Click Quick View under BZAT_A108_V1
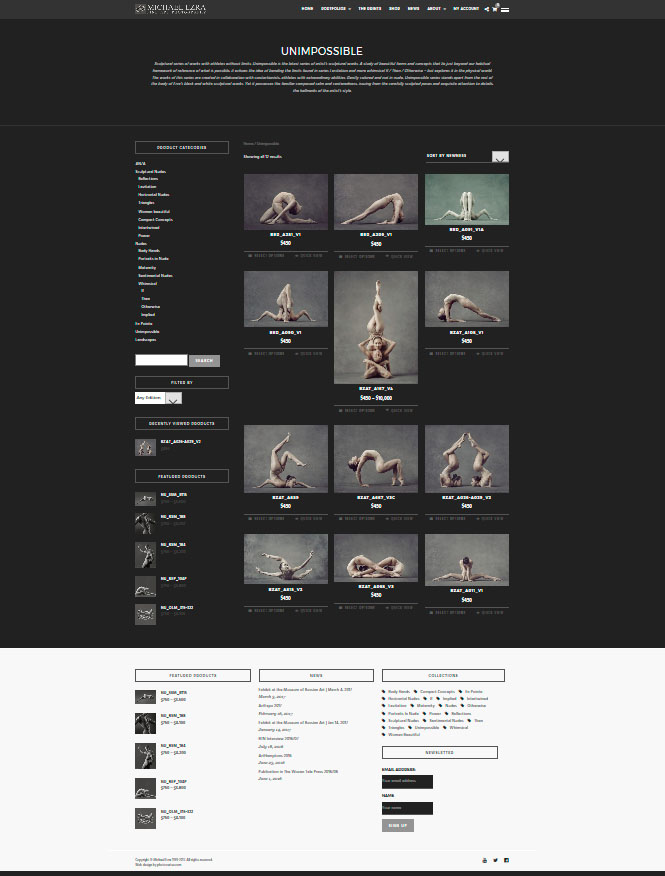This screenshot has height=876, width=665. (490, 354)
